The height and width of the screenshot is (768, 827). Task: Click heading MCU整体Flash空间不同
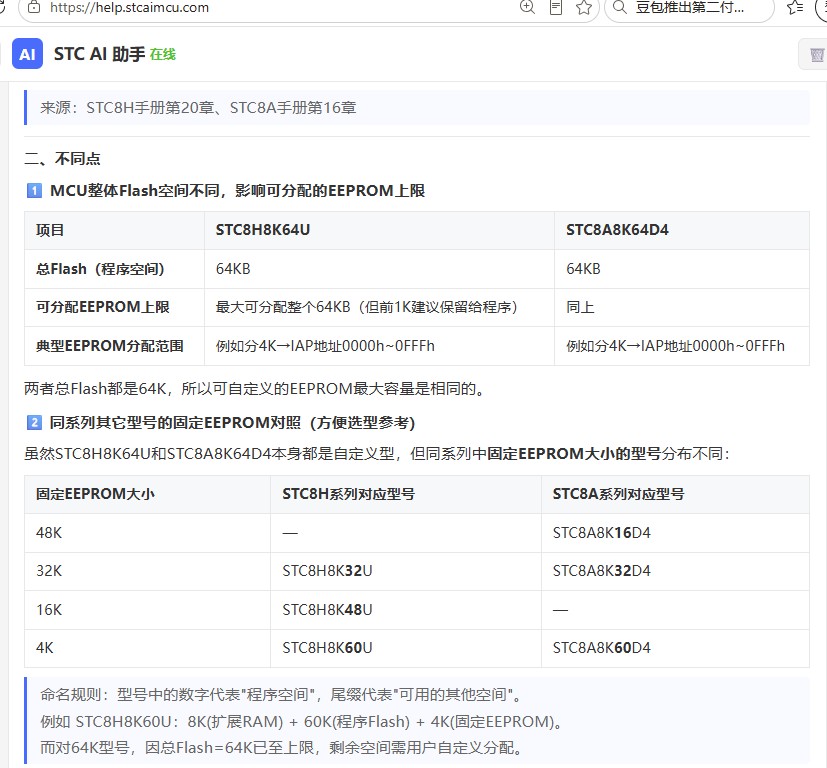pyautogui.click(x=237, y=190)
